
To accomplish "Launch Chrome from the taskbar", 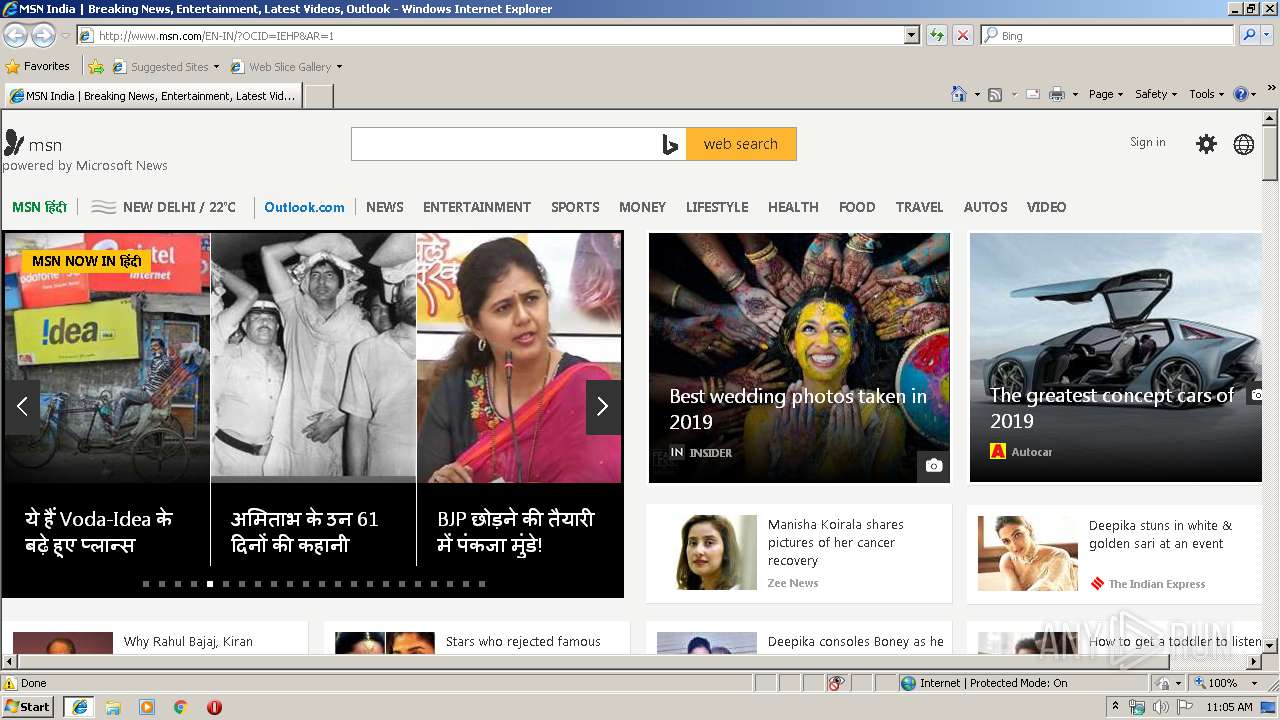I will pyautogui.click(x=180, y=707).
